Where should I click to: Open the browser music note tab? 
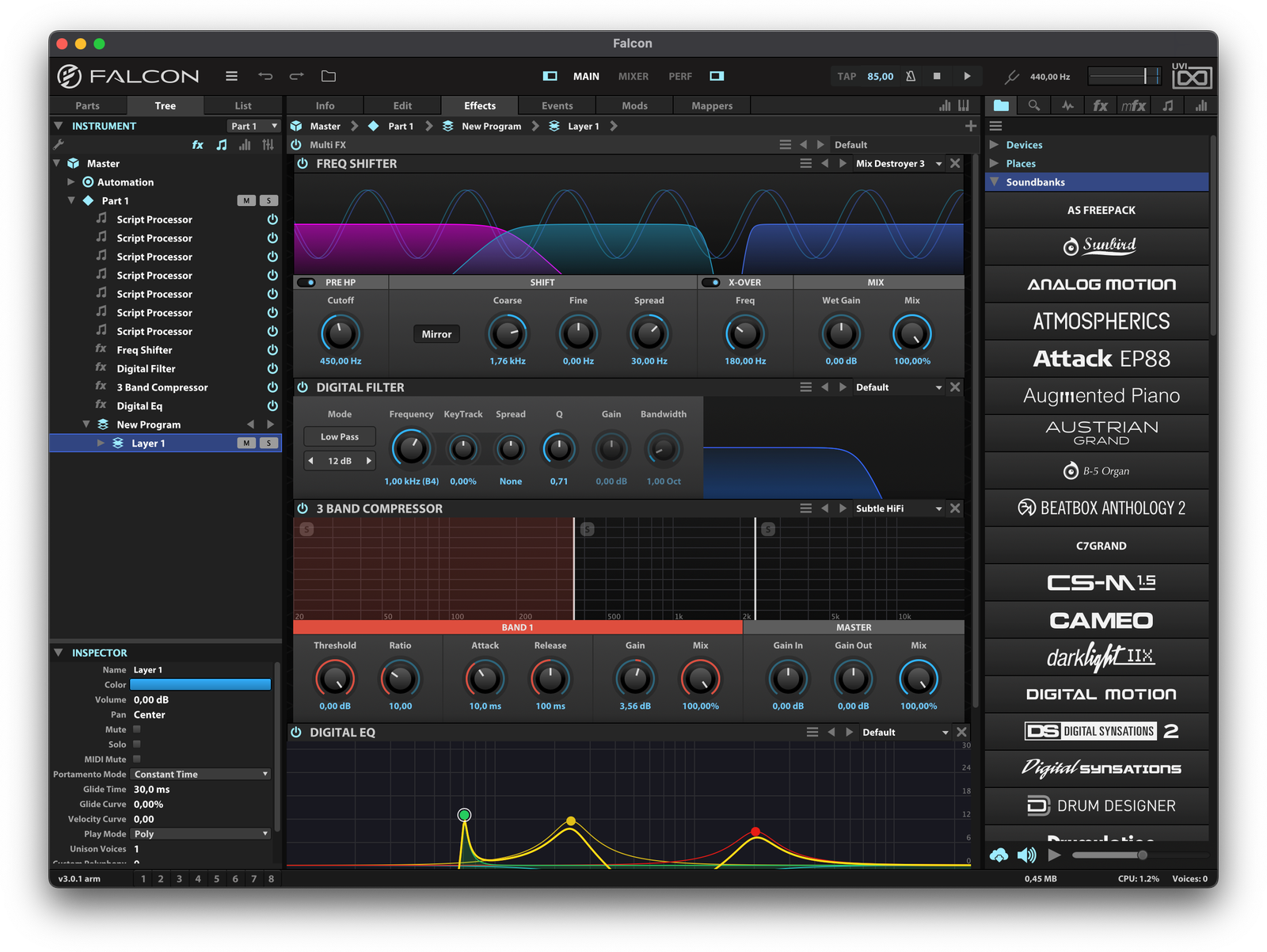click(1168, 105)
